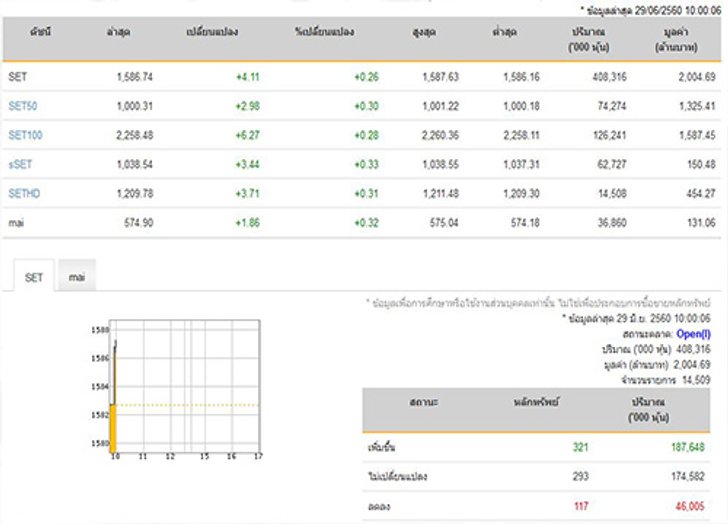This screenshot has width=728, height=524.
Task: Select the SET index name cell
Action: 18,77
